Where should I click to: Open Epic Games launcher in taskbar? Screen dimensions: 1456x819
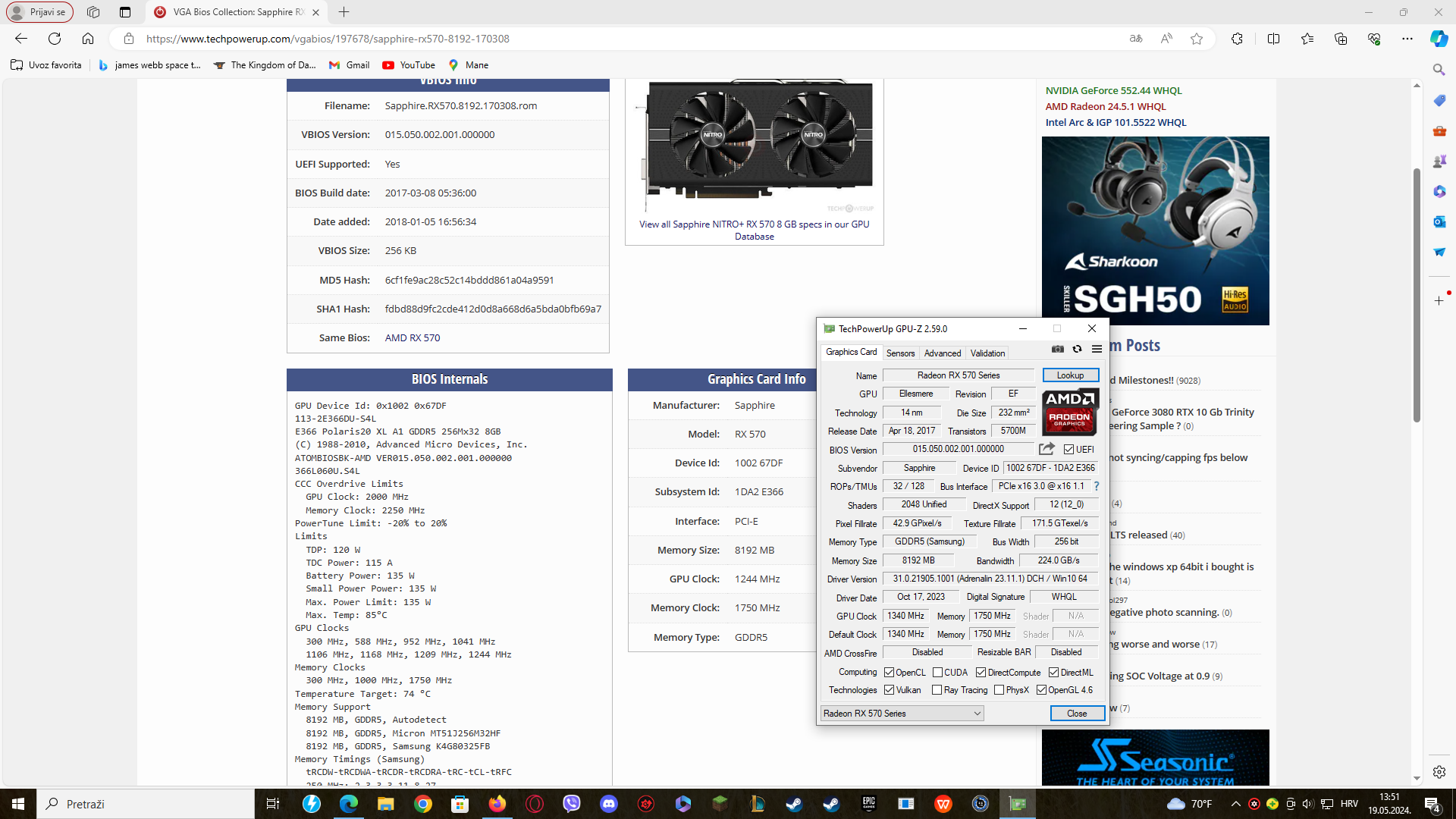coord(869,804)
